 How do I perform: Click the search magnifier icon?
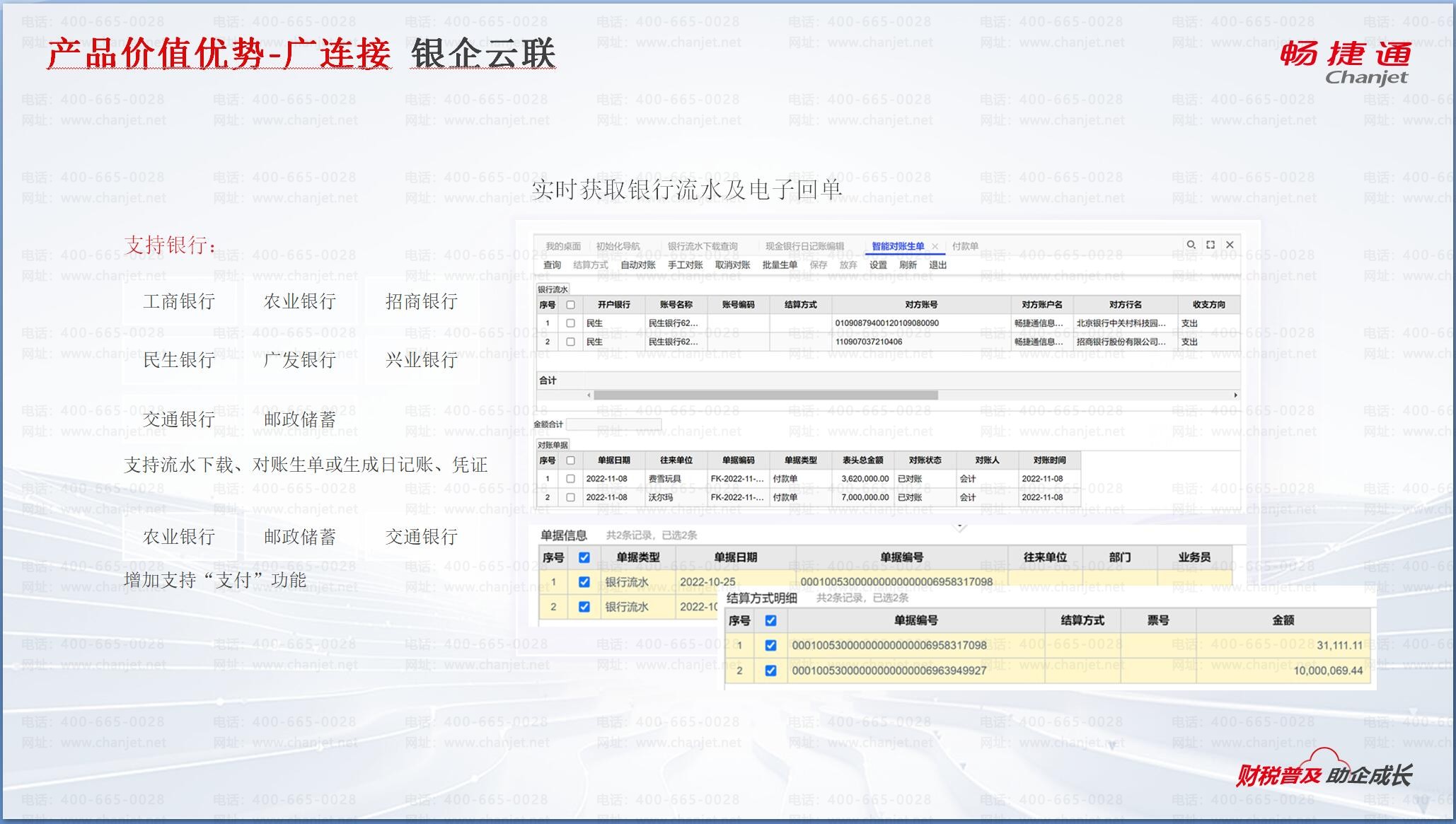[1191, 245]
